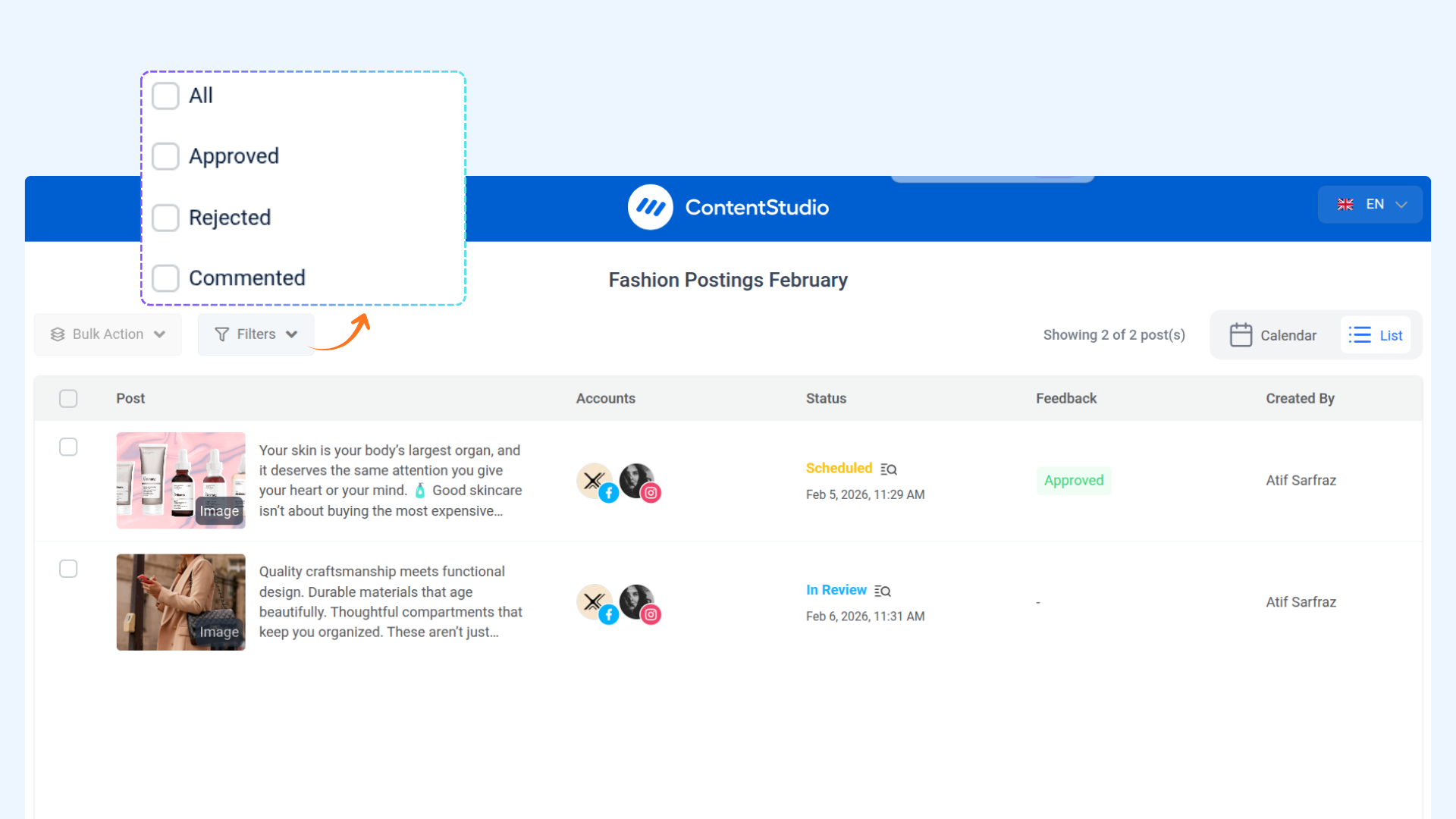This screenshot has height=819, width=1456.
Task: Tick the Rejected filter option
Action: pos(165,218)
